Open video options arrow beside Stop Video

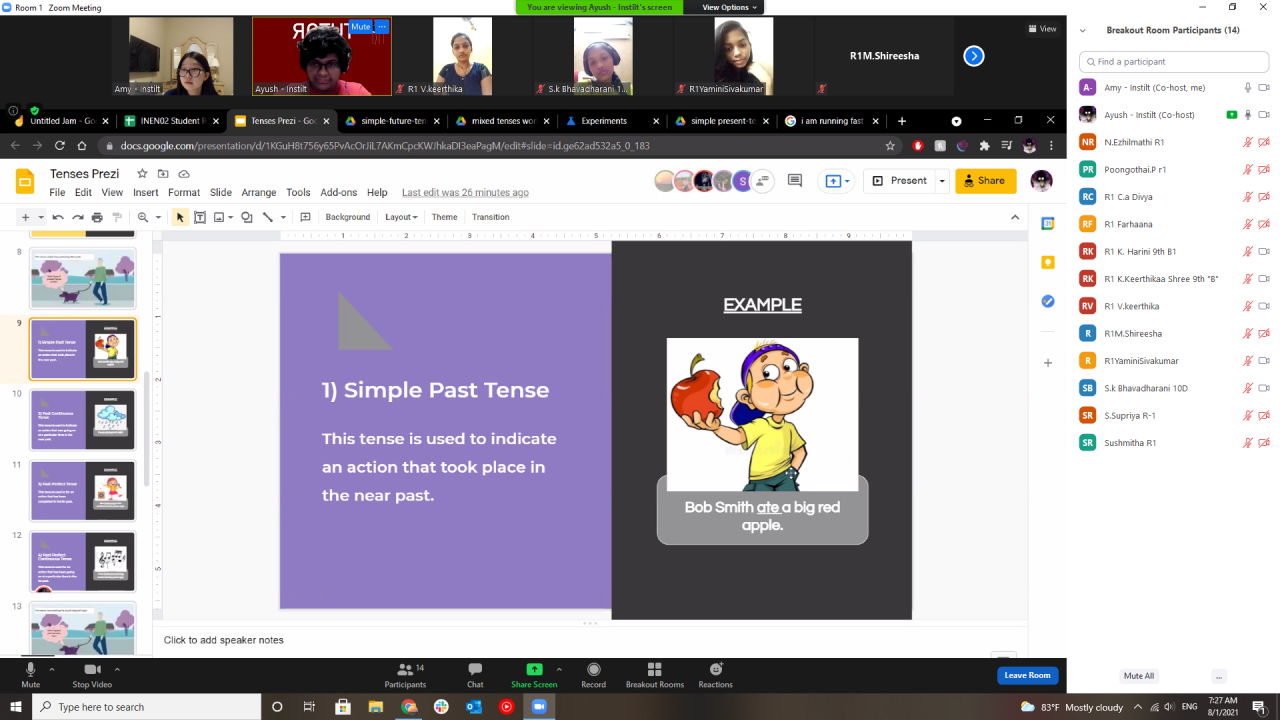tap(117, 669)
